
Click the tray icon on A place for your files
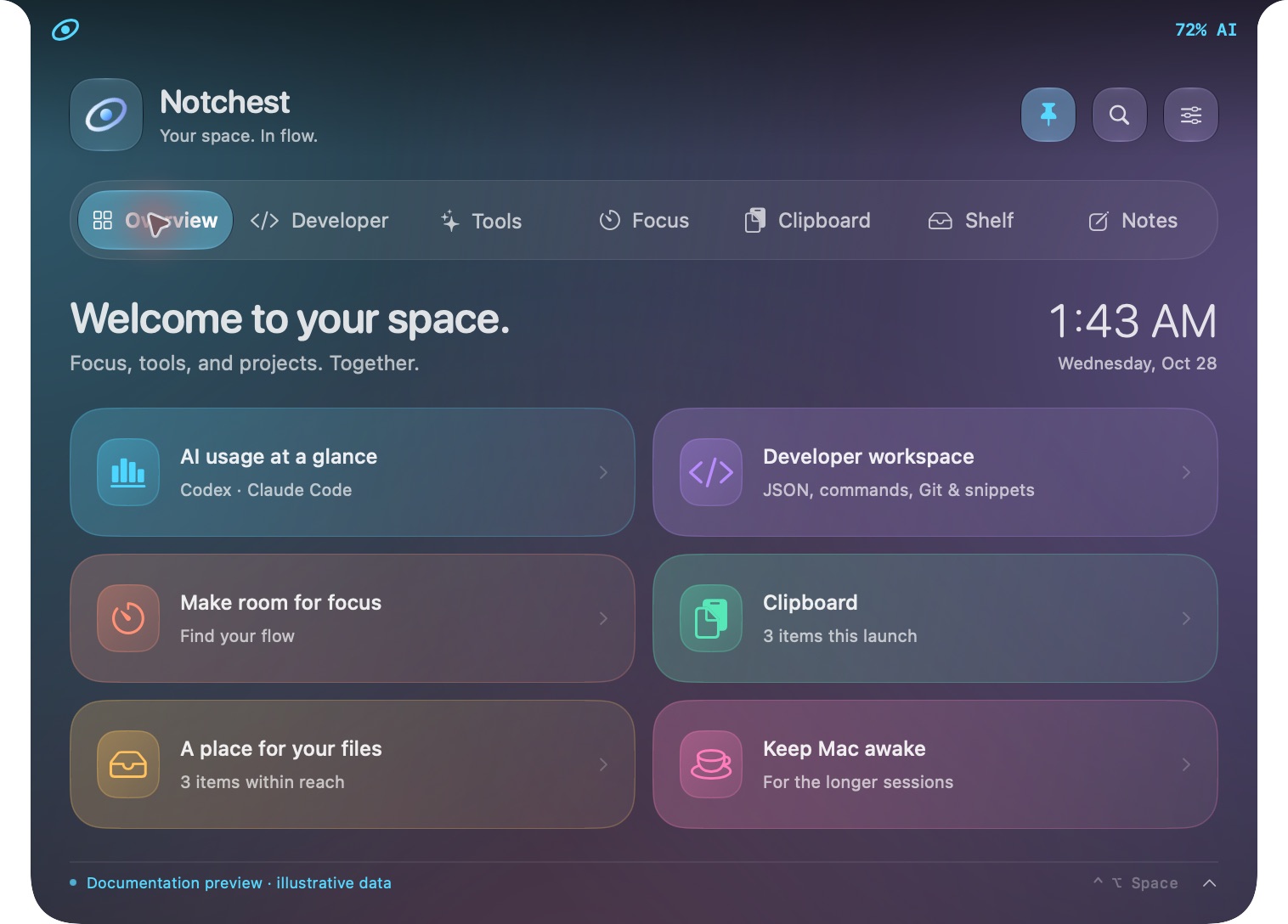pyautogui.click(x=128, y=764)
